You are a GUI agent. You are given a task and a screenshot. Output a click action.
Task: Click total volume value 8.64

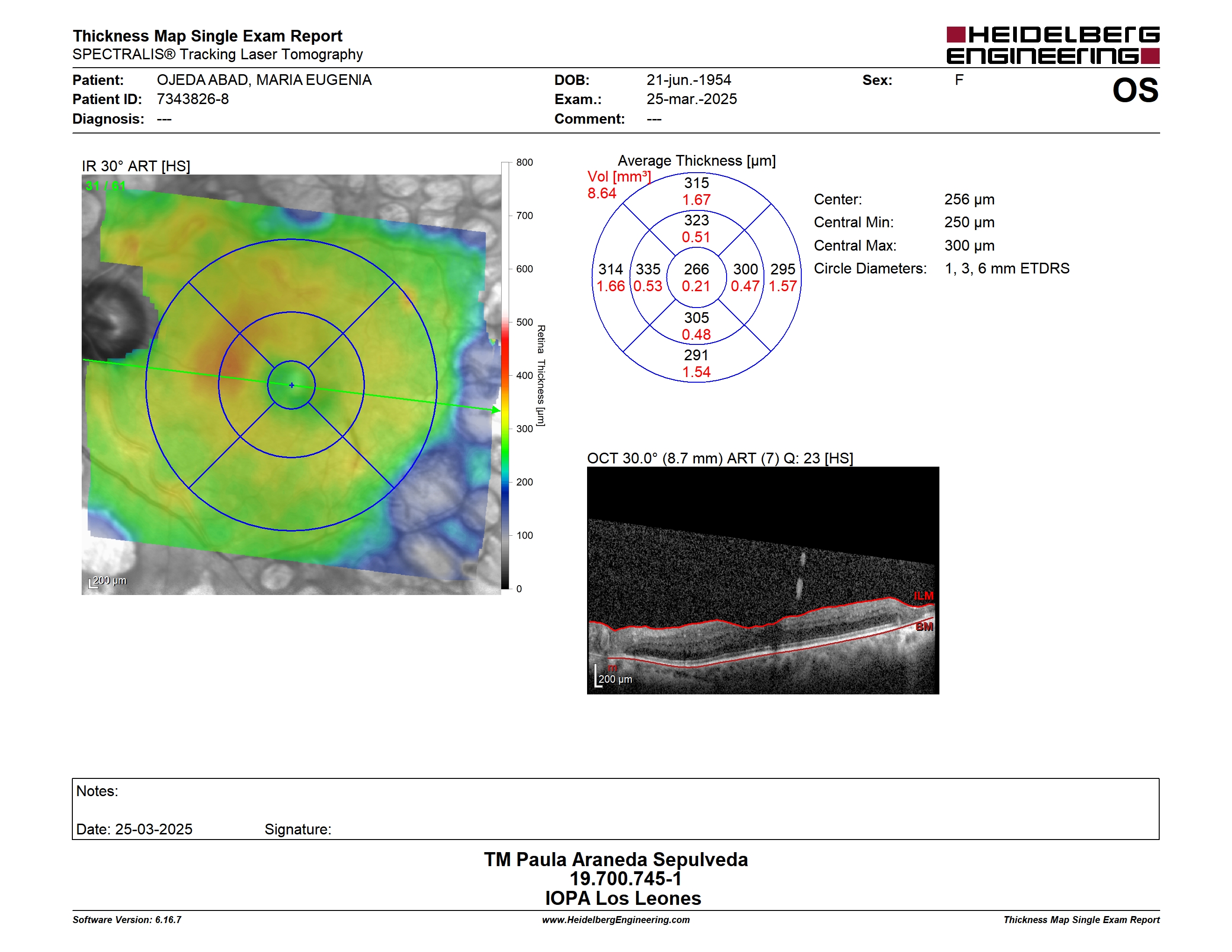[x=602, y=194]
